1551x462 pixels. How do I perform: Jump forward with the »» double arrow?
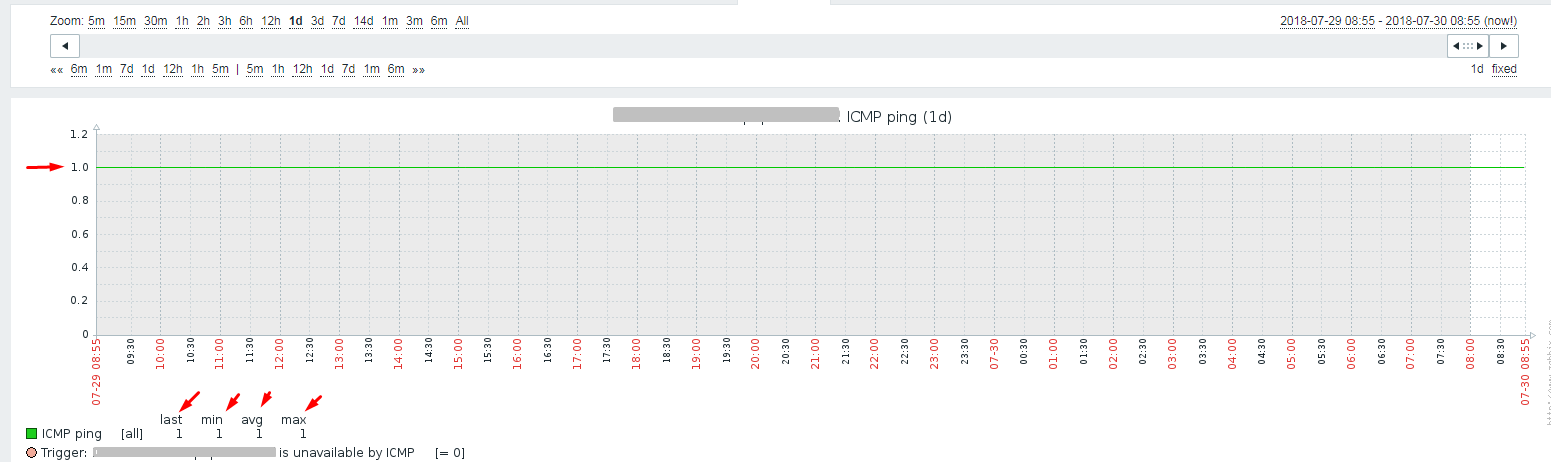point(418,69)
